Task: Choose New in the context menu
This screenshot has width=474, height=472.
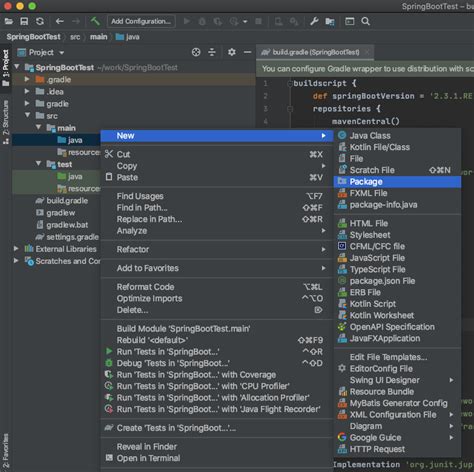Action: click(217, 136)
